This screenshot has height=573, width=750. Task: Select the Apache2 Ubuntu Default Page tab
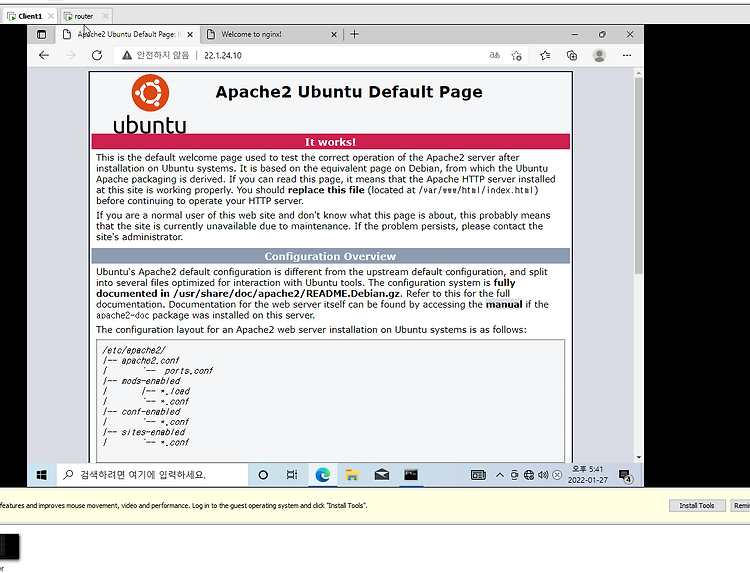point(128,34)
